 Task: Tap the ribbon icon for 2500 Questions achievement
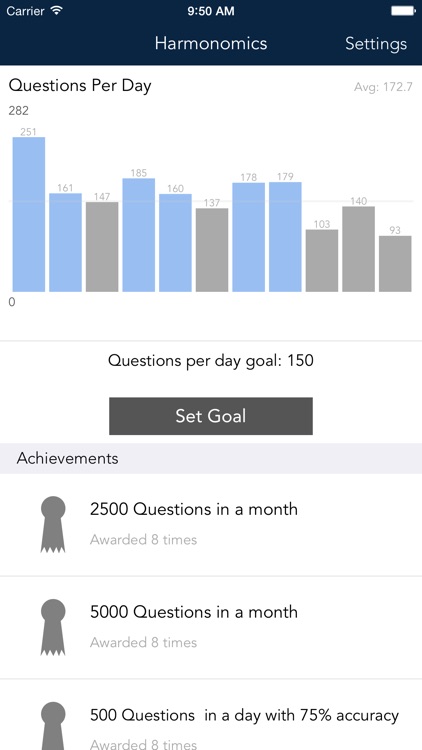tap(53, 524)
